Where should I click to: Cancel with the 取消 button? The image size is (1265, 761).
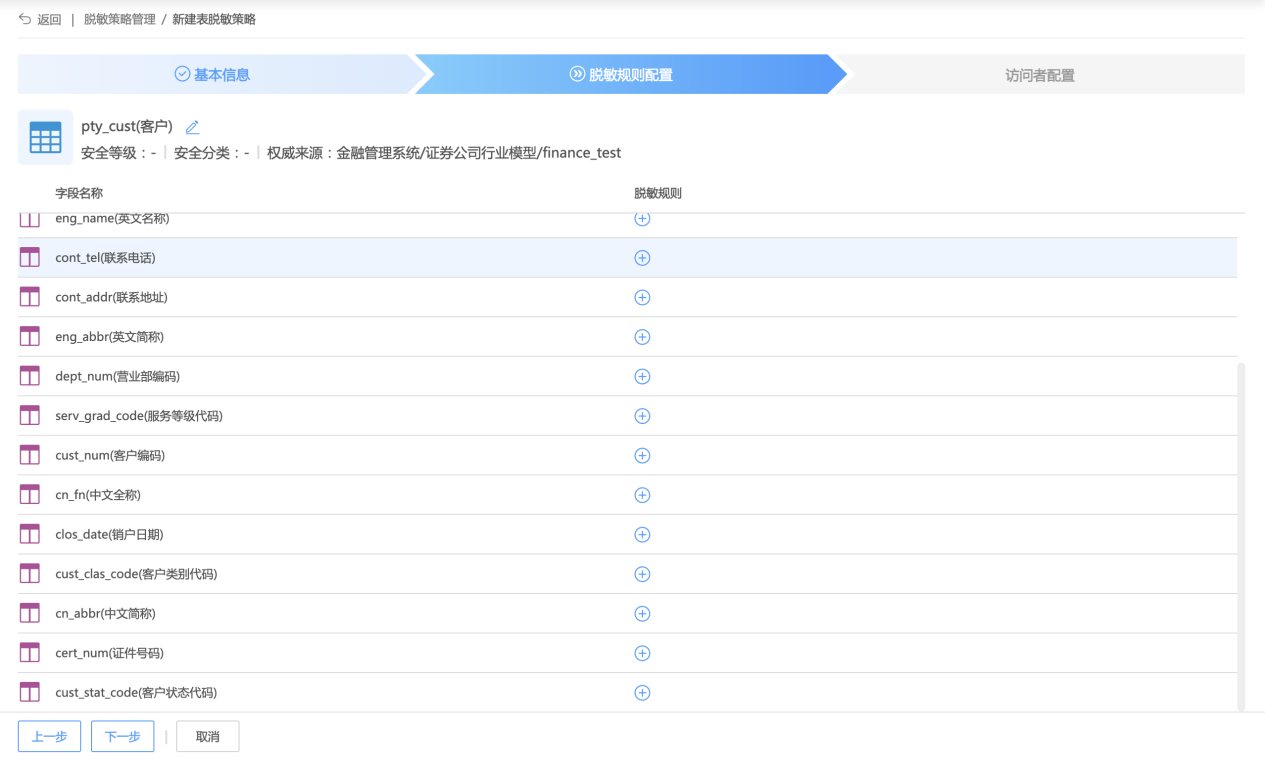coord(208,736)
